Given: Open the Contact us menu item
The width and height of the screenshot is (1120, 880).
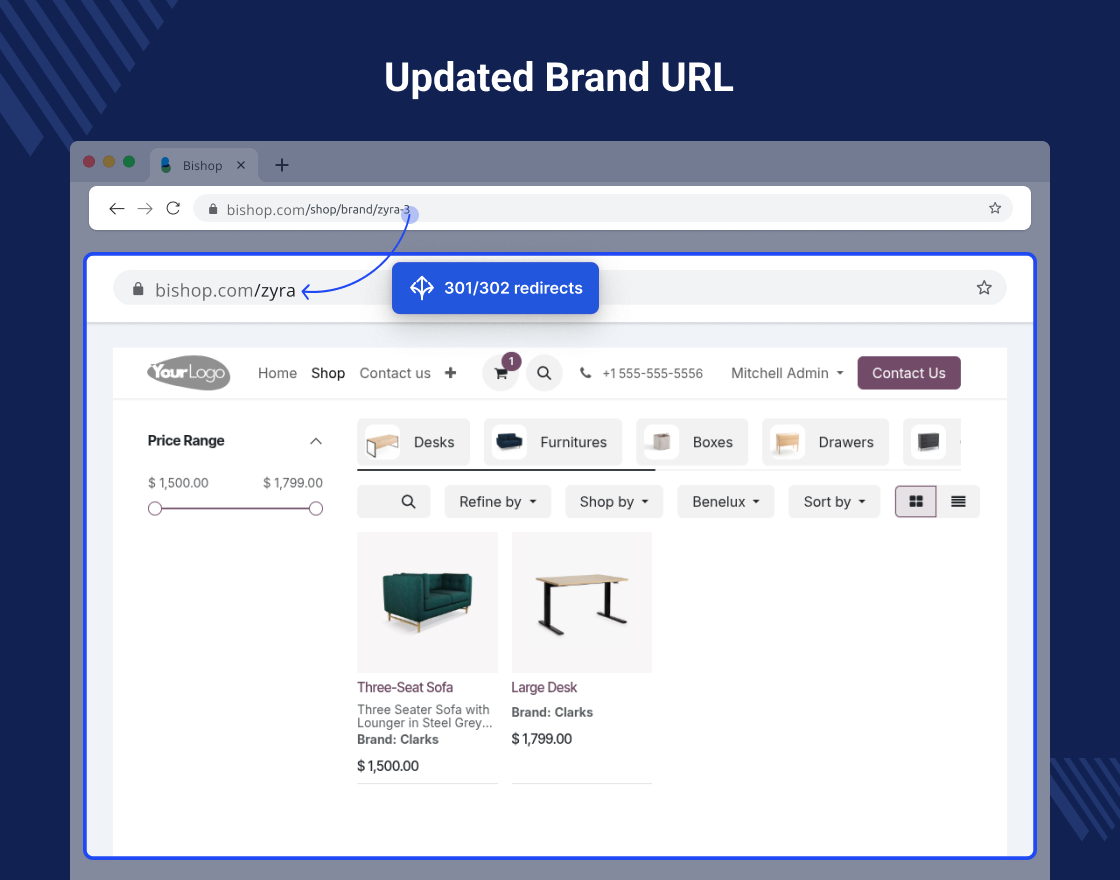Looking at the screenshot, I should tap(395, 373).
